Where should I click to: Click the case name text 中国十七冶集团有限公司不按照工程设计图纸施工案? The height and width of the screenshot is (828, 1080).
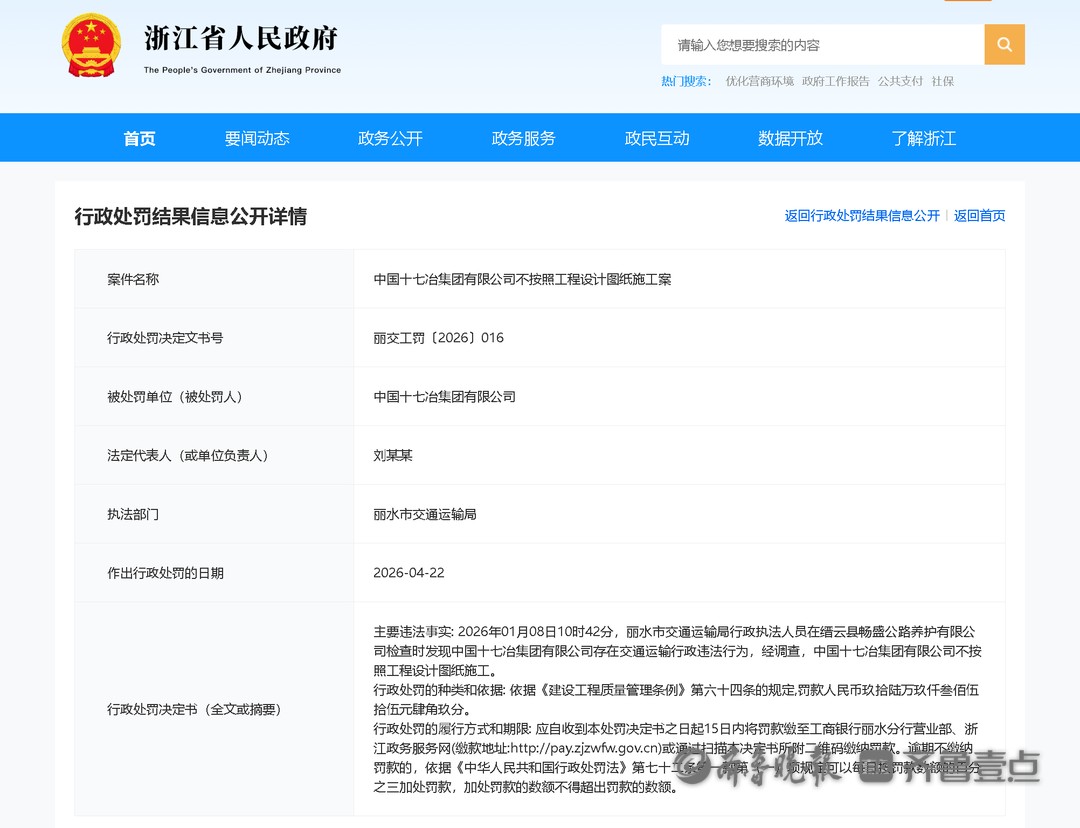[522, 279]
